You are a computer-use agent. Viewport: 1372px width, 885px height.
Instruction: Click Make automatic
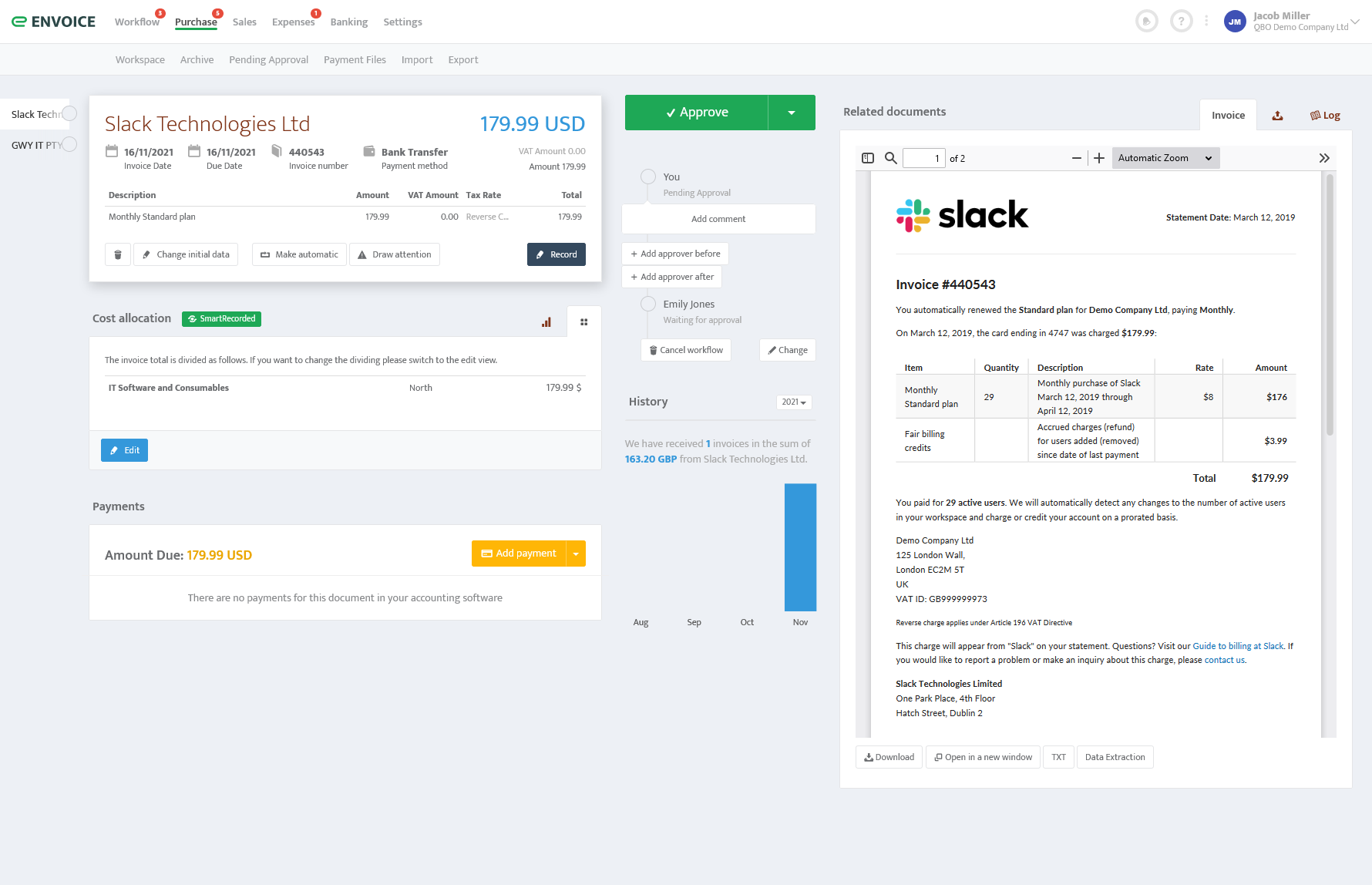[x=299, y=254]
